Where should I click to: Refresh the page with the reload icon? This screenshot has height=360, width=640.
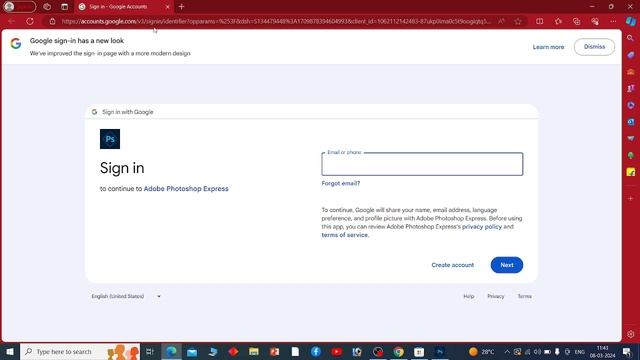tap(30, 21)
